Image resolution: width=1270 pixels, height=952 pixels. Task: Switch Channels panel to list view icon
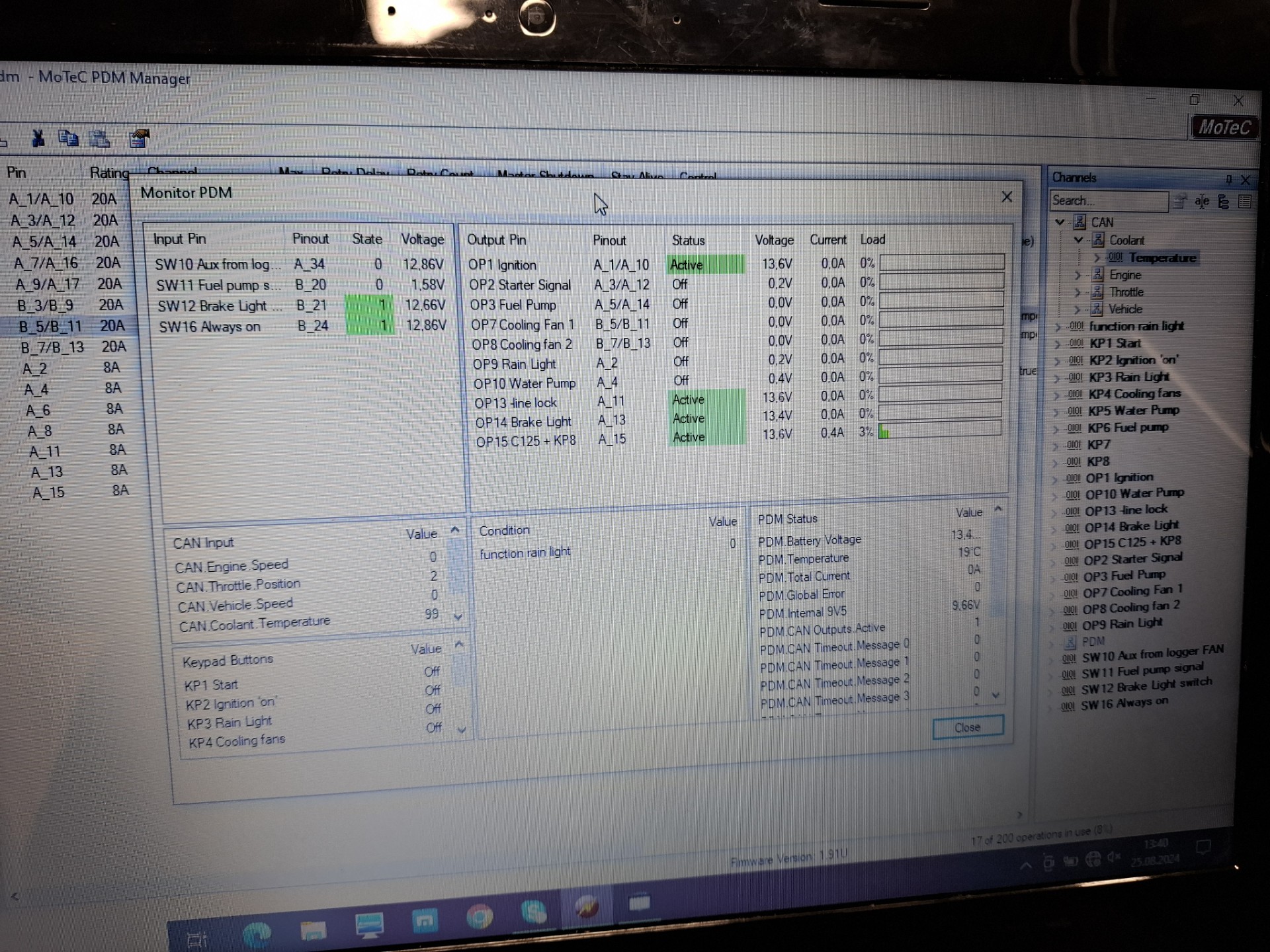(x=1244, y=201)
